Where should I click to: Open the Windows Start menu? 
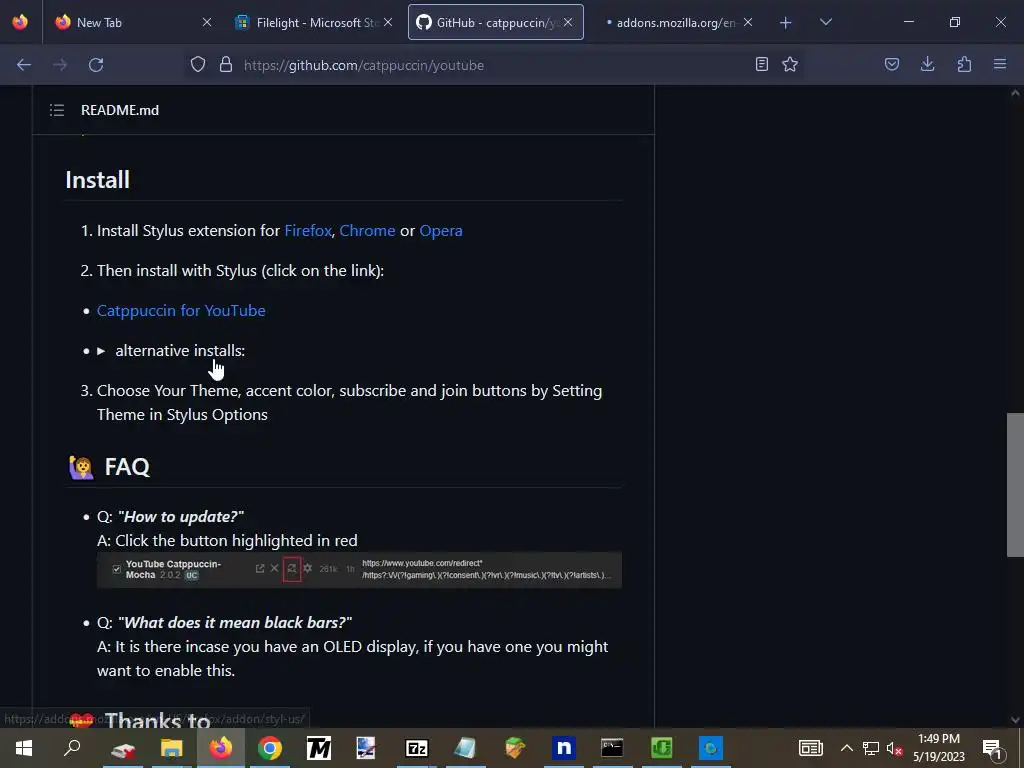[x=24, y=748]
